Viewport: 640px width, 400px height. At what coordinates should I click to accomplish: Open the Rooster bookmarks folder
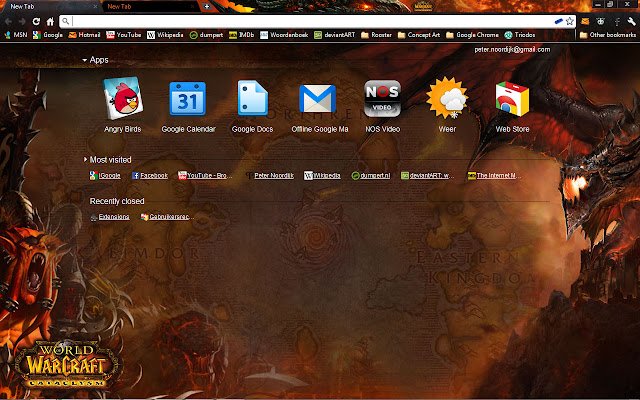pos(377,35)
